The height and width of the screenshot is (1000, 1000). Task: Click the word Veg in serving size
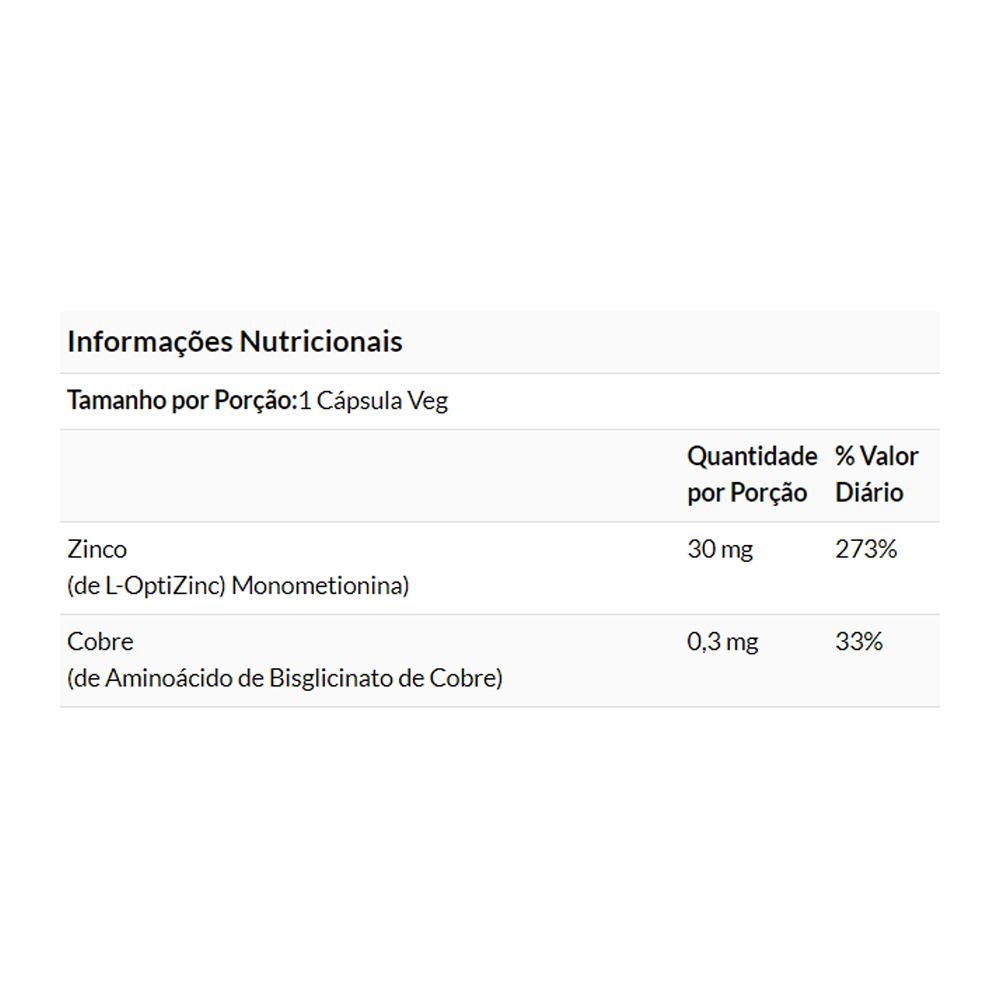[430, 402]
